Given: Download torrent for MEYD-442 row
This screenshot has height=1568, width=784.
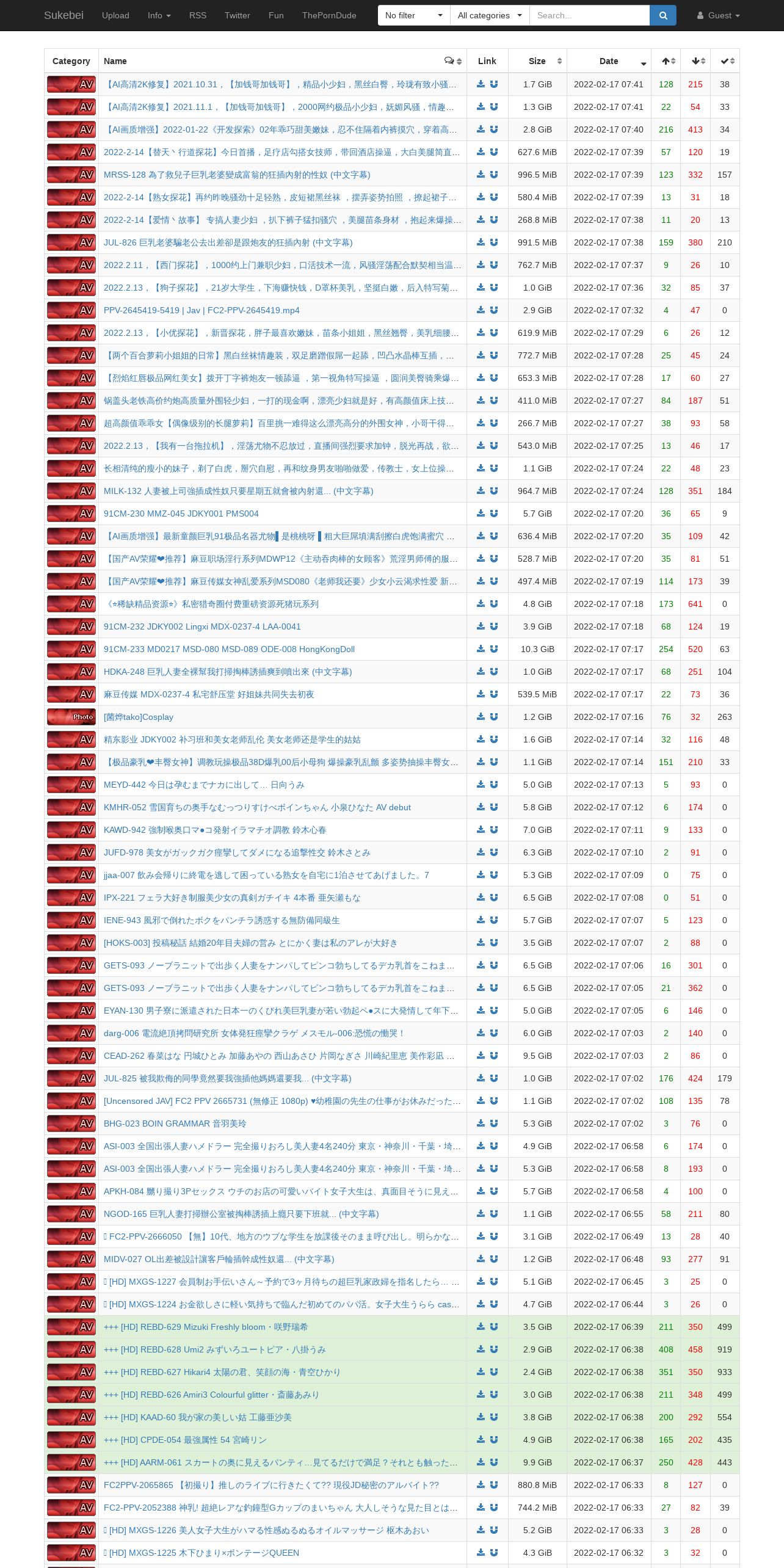Looking at the screenshot, I should [481, 785].
